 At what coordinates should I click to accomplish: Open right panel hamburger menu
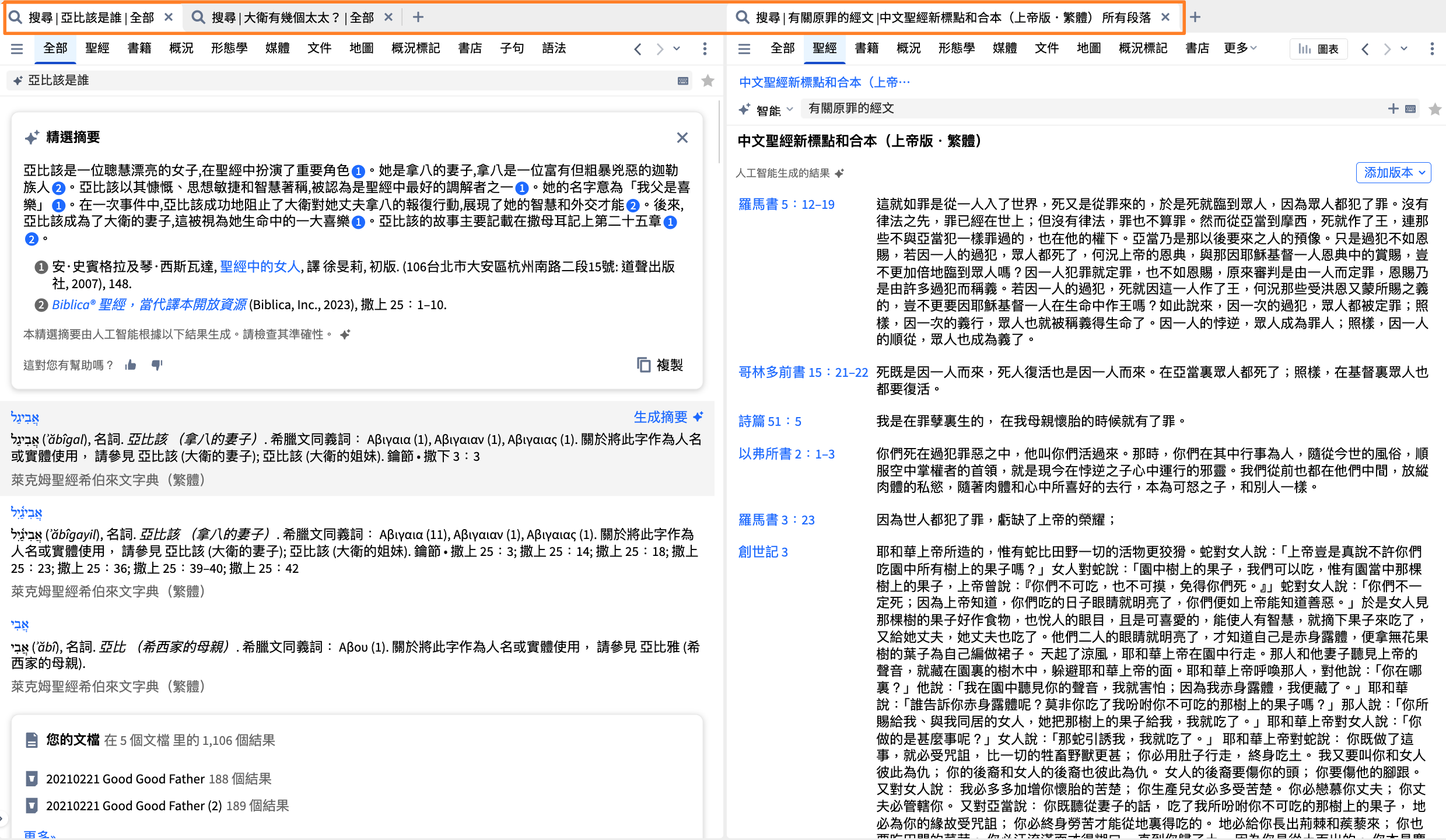pos(744,49)
